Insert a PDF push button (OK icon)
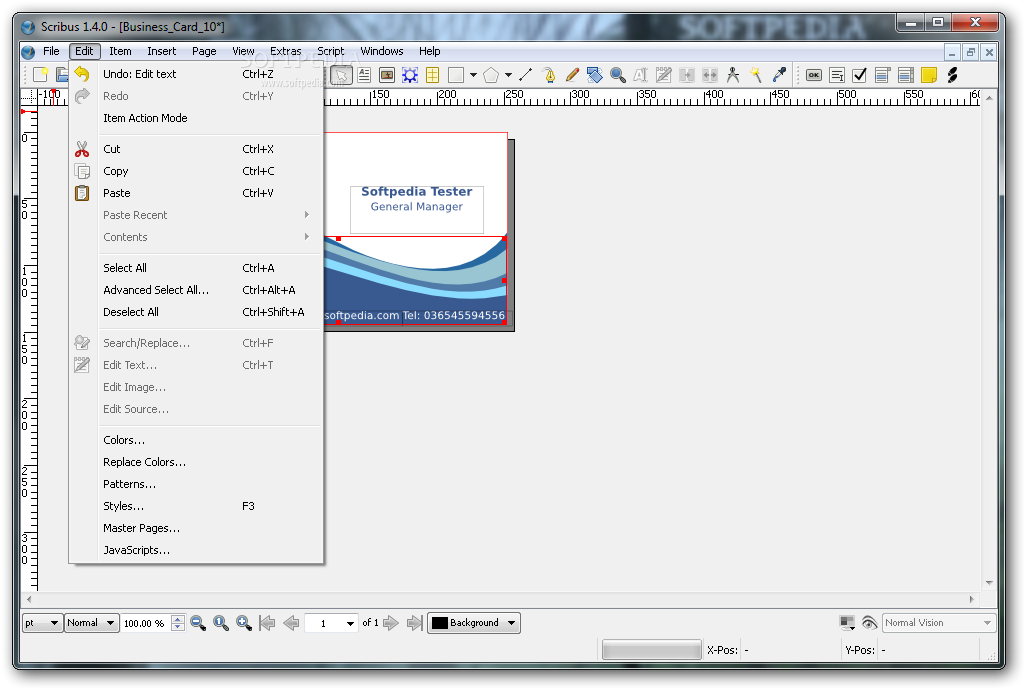This screenshot has width=1026, height=690. (813, 75)
